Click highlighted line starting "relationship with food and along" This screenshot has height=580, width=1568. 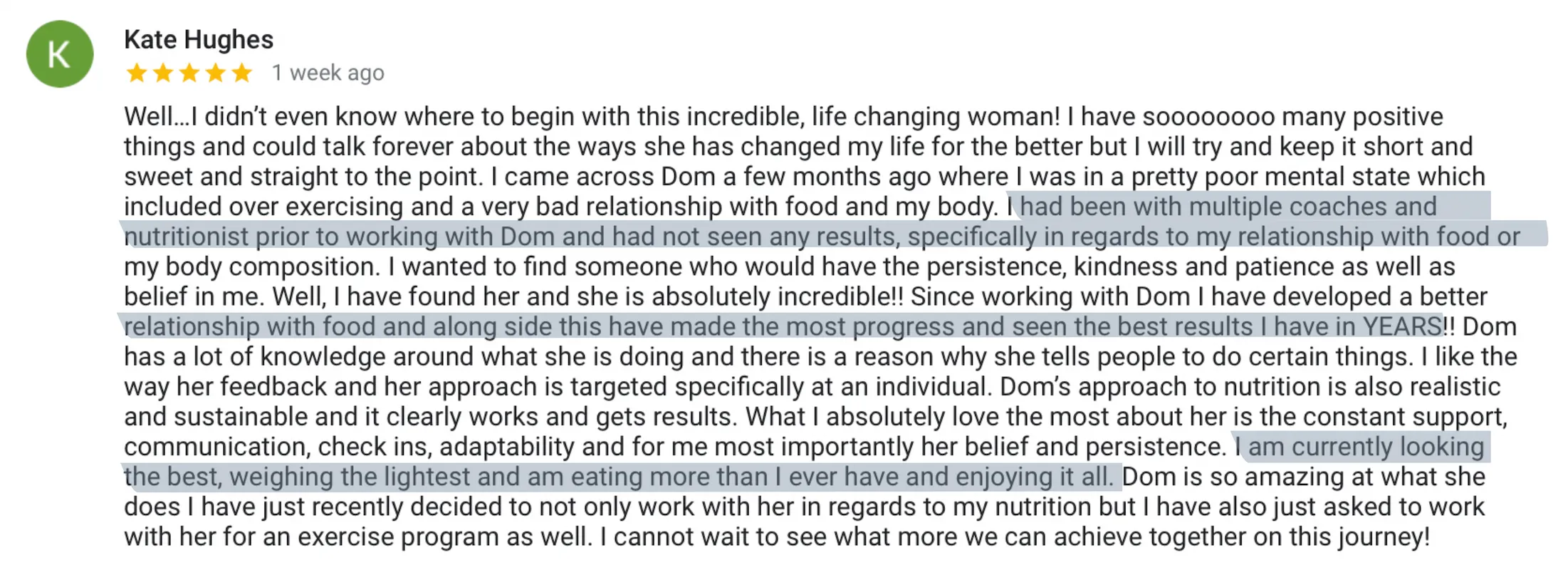427,326
